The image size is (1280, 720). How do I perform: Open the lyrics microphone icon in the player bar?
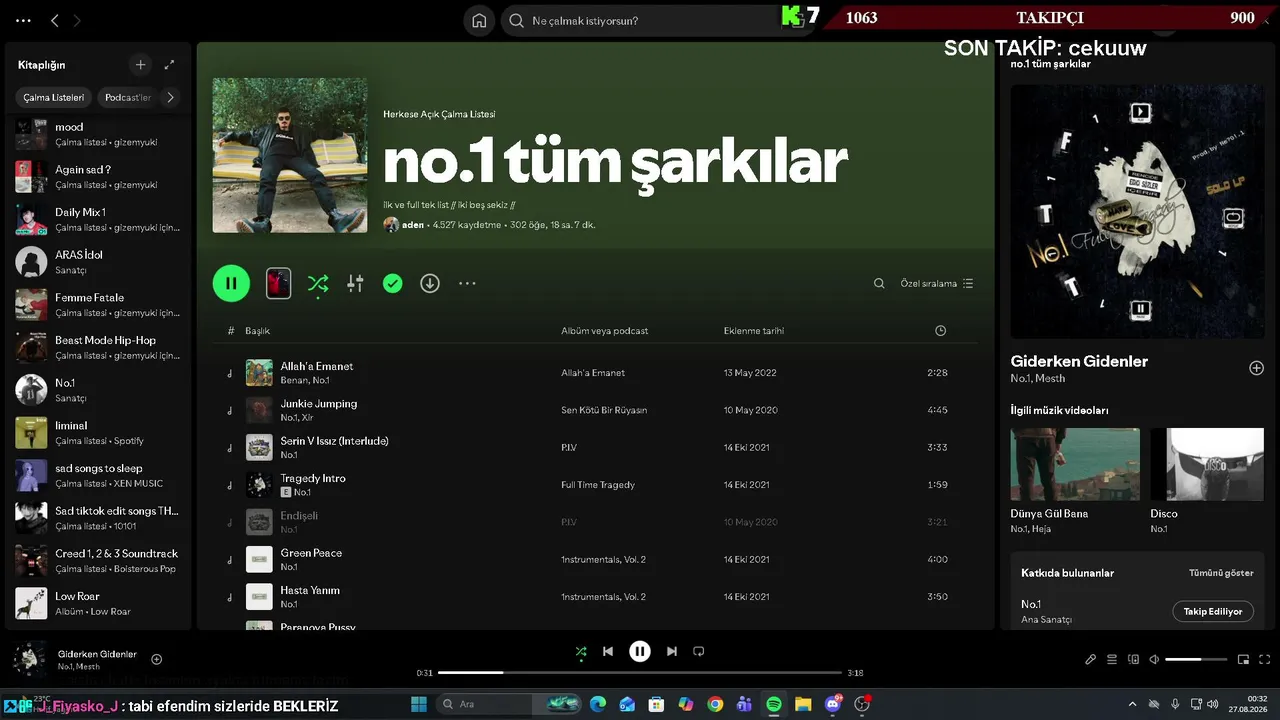tap(1091, 659)
